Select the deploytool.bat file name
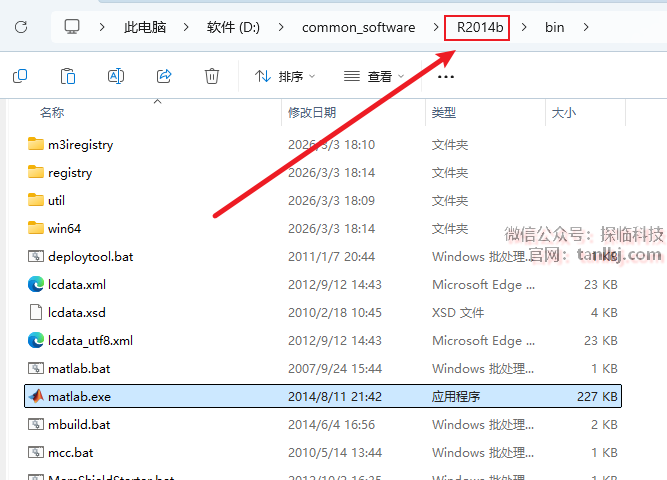The width and height of the screenshot is (667, 480). tap(91, 257)
